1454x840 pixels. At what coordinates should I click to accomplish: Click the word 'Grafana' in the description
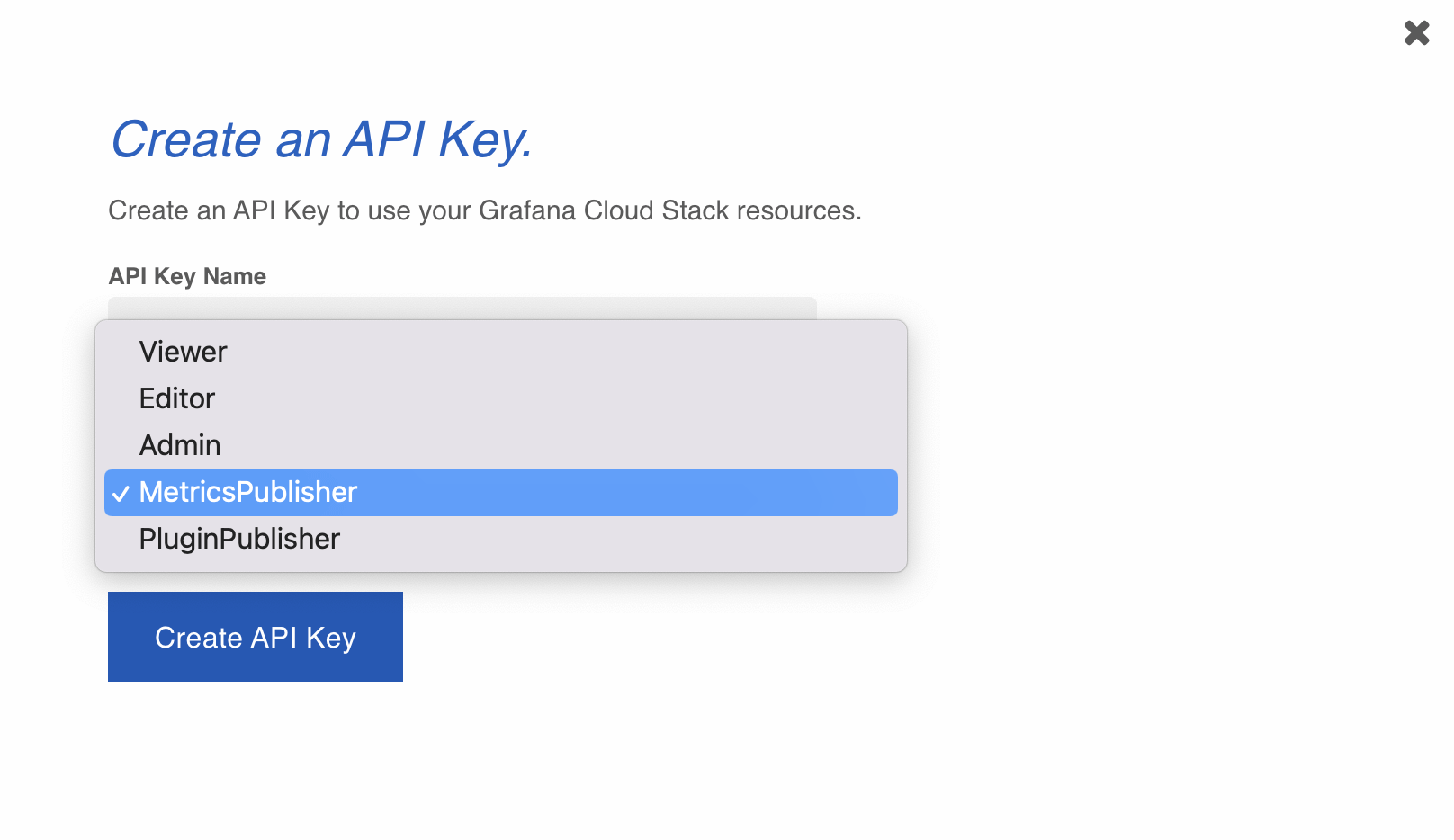pyautogui.click(x=527, y=210)
